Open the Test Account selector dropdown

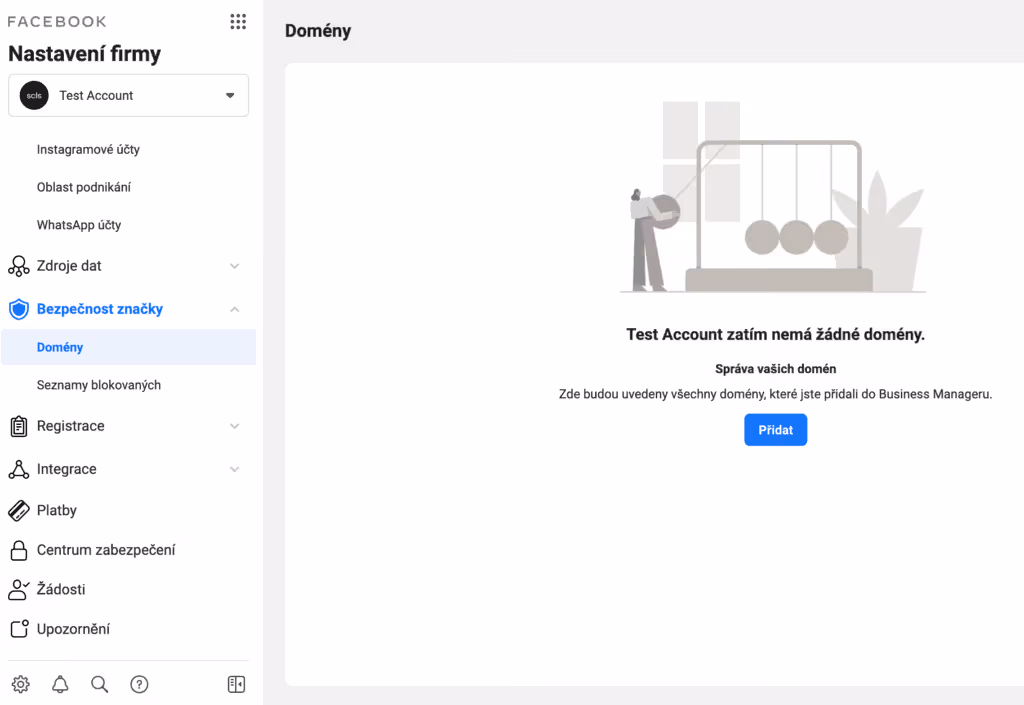click(128, 95)
